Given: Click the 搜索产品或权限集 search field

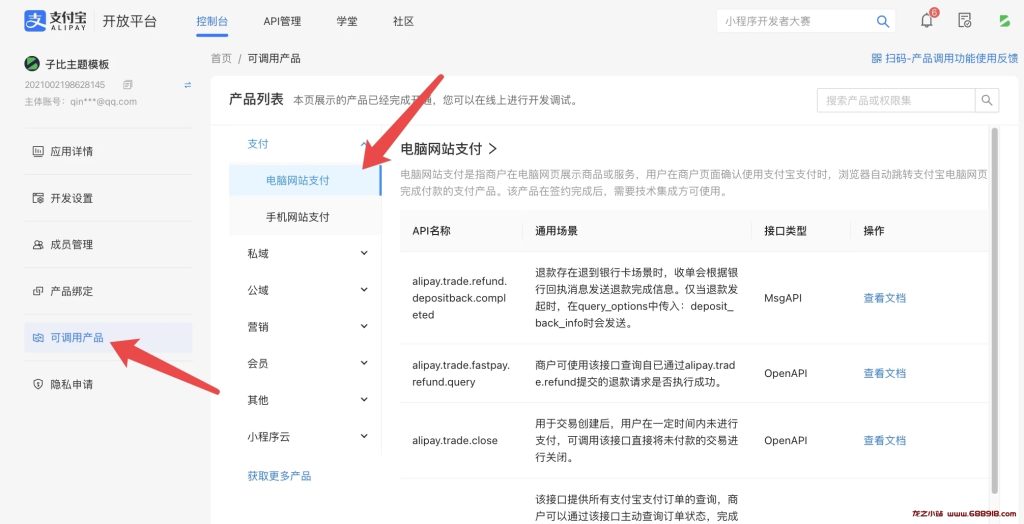Looking at the screenshot, I should click(896, 101).
